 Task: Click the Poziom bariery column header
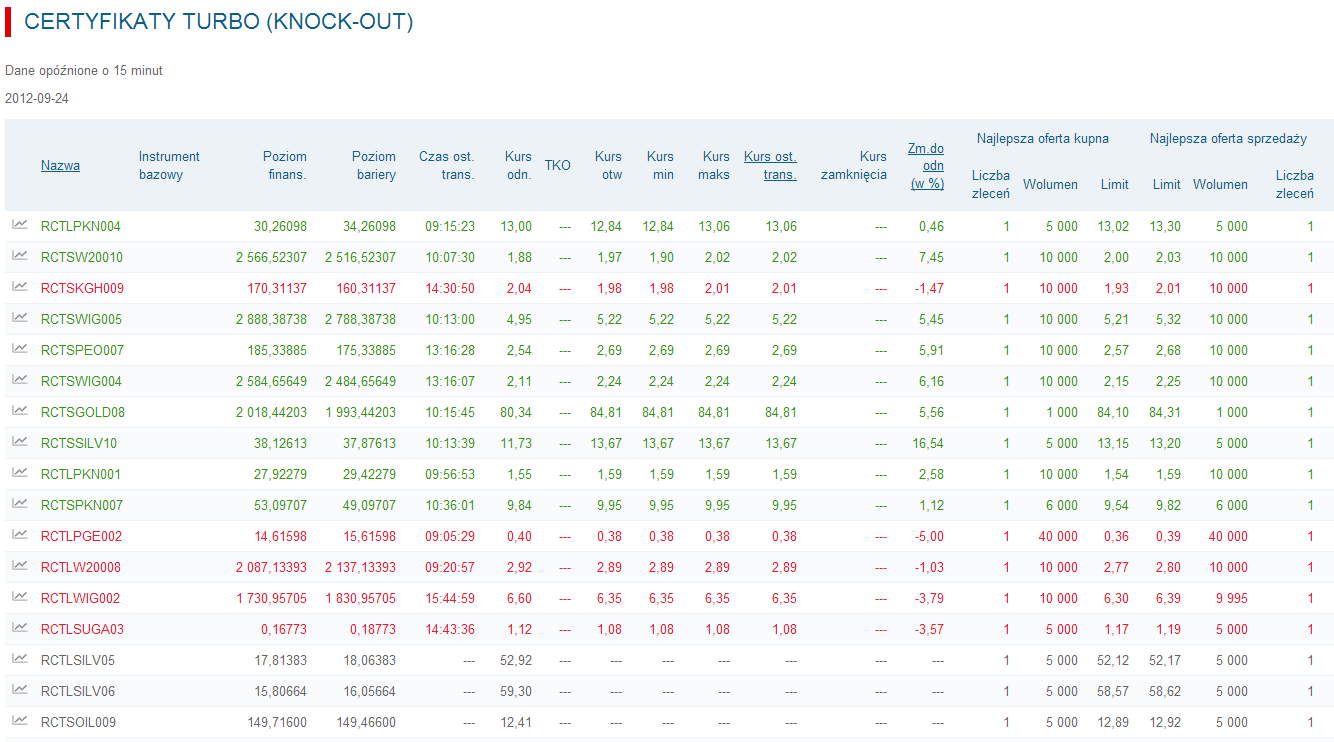tap(374, 166)
